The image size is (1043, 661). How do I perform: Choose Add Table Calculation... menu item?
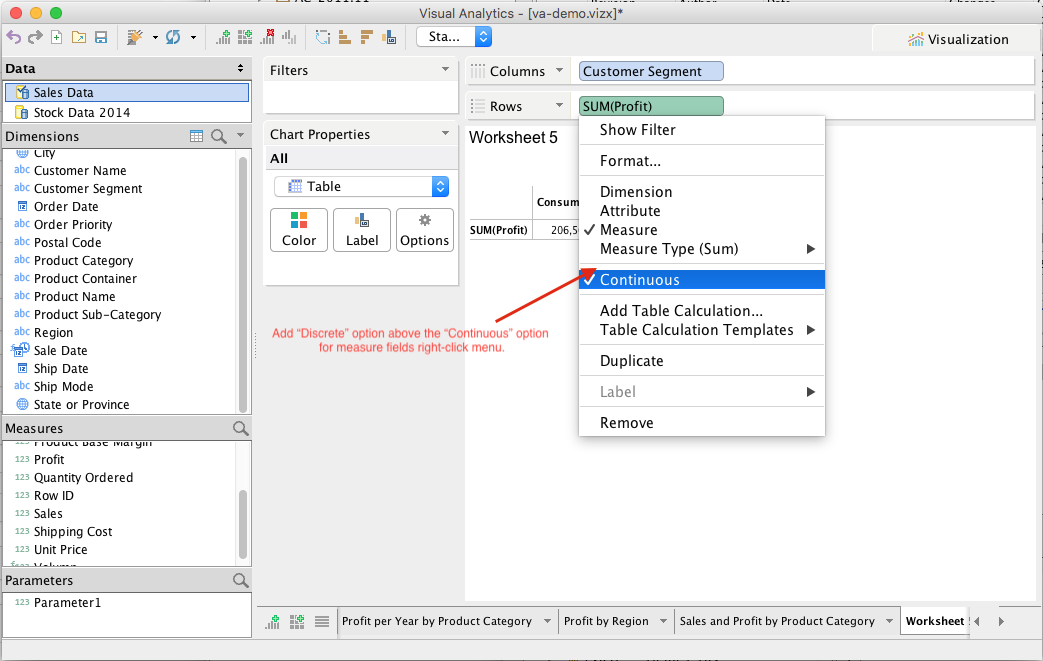[702, 311]
